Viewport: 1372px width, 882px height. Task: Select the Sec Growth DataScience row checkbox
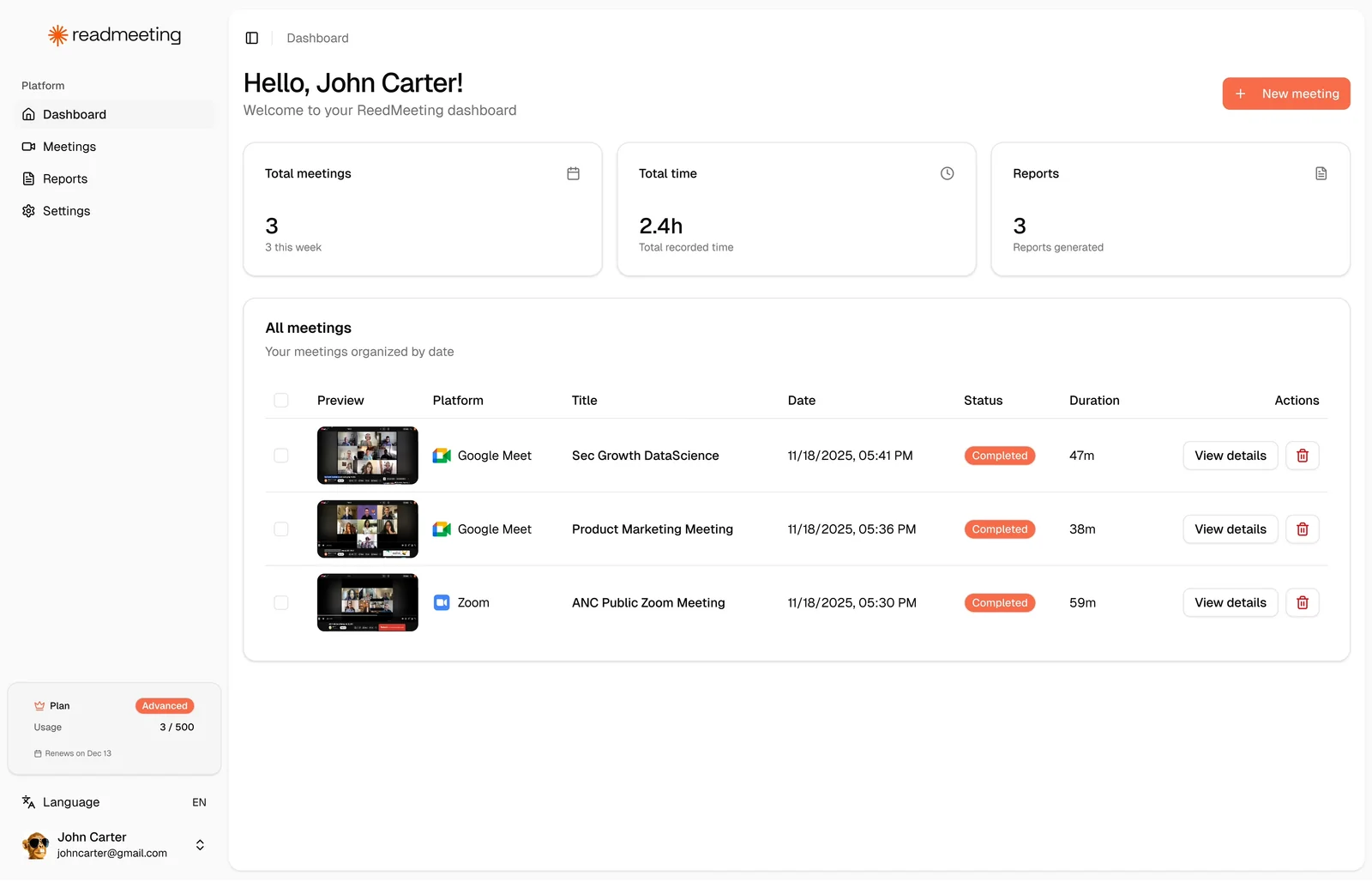click(281, 456)
